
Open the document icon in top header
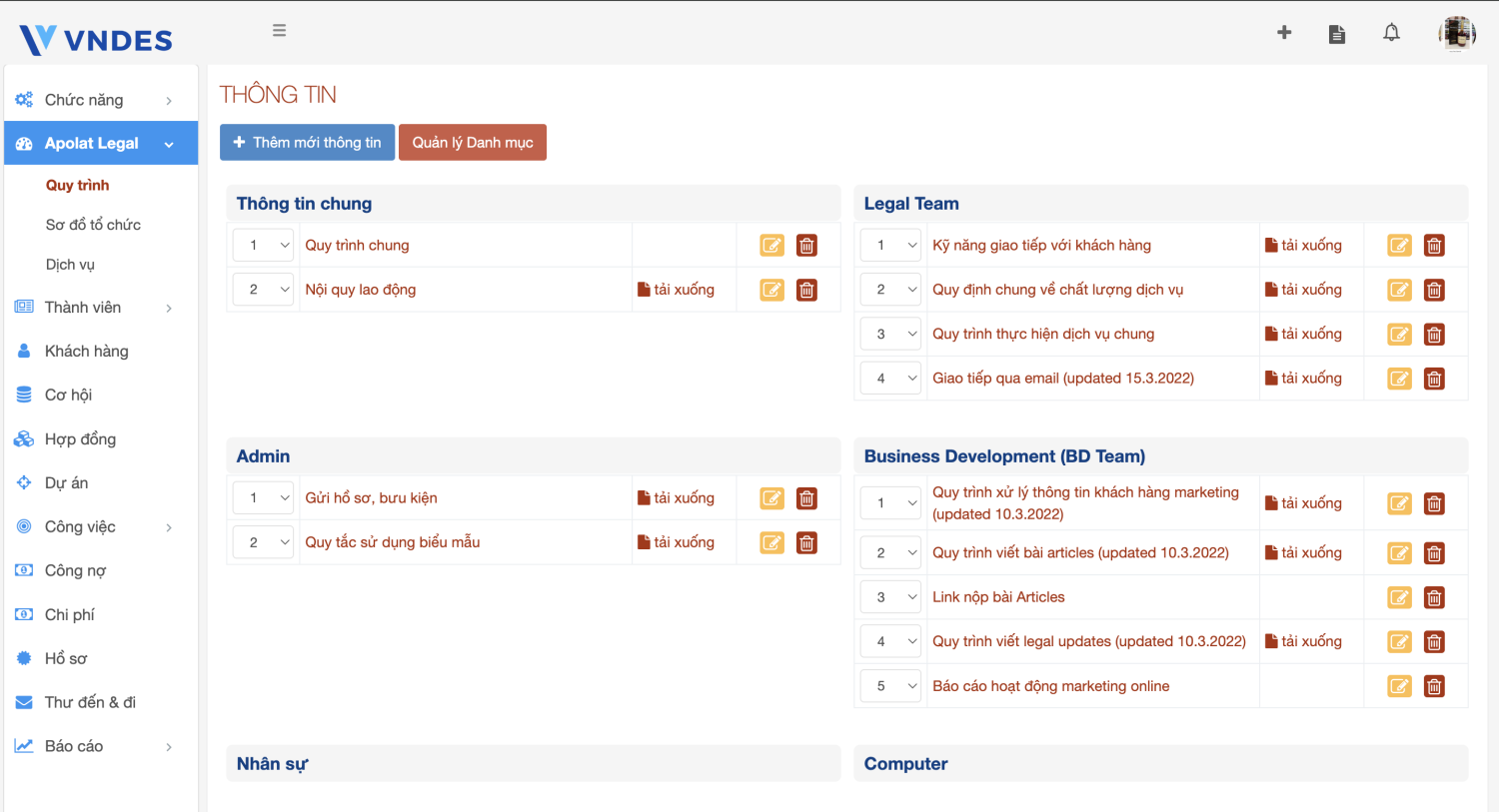click(1337, 34)
